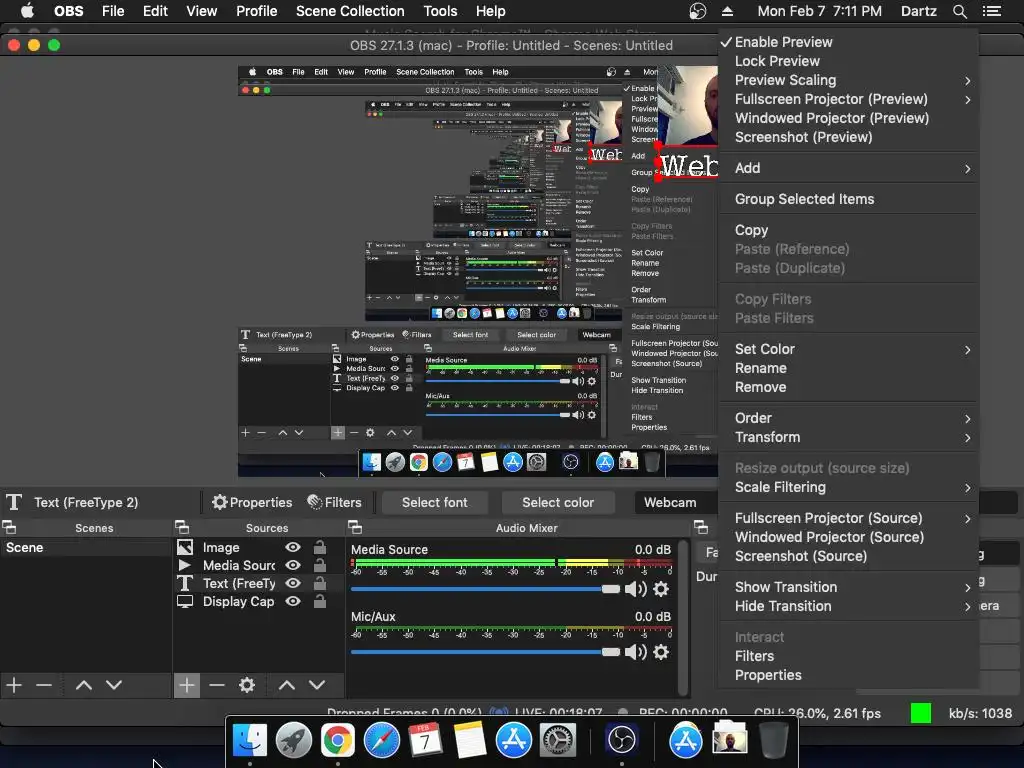
Task: Adjust Mic/Aux volume slider
Action: coord(485,652)
